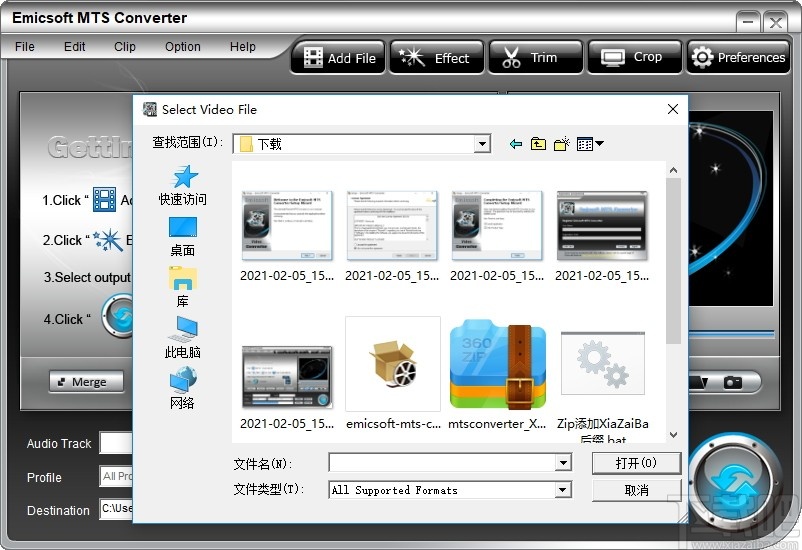Open the Crop tool
Screen dimensions: 802x550
coord(634,58)
